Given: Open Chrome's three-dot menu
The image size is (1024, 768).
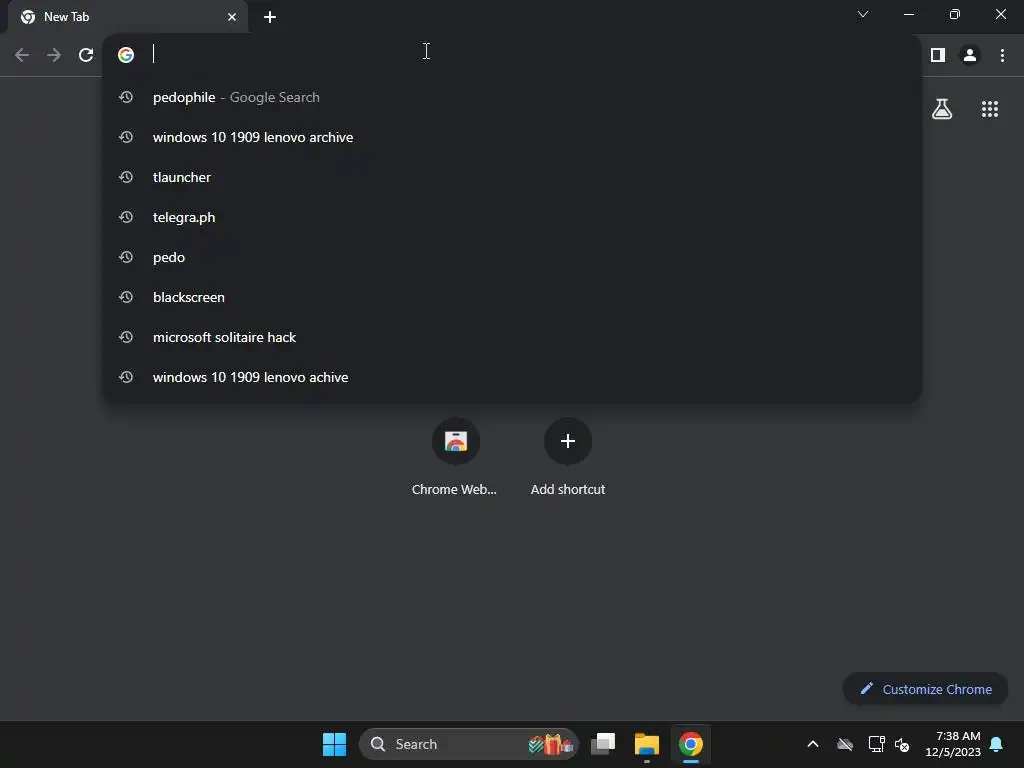Looking at the screenshot, I should [1002, 56].
